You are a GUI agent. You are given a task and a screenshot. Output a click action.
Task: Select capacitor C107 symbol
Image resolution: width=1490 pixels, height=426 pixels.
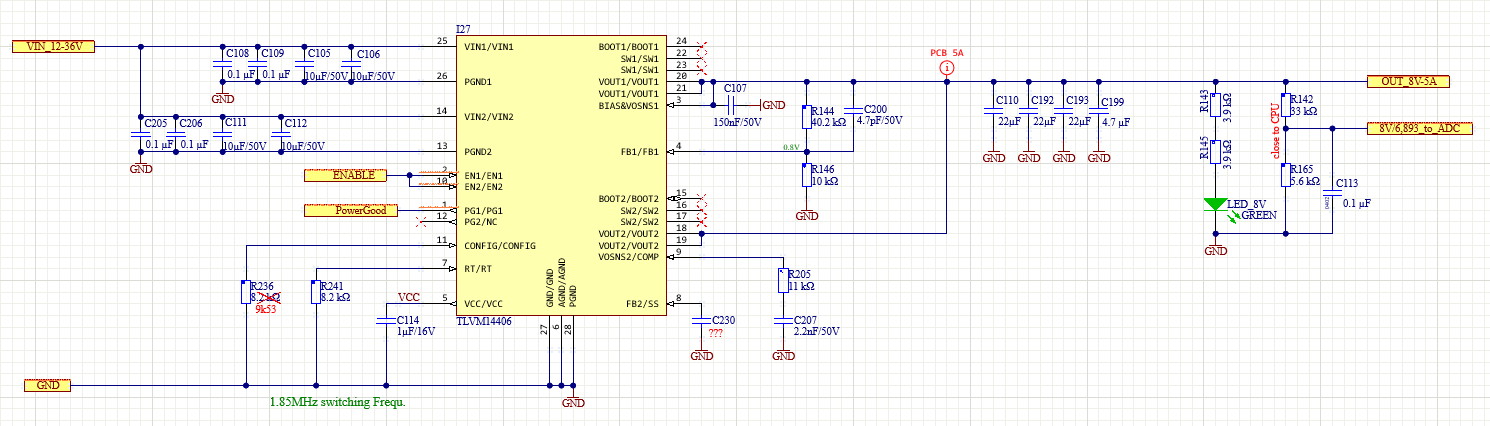click(734, 105)
